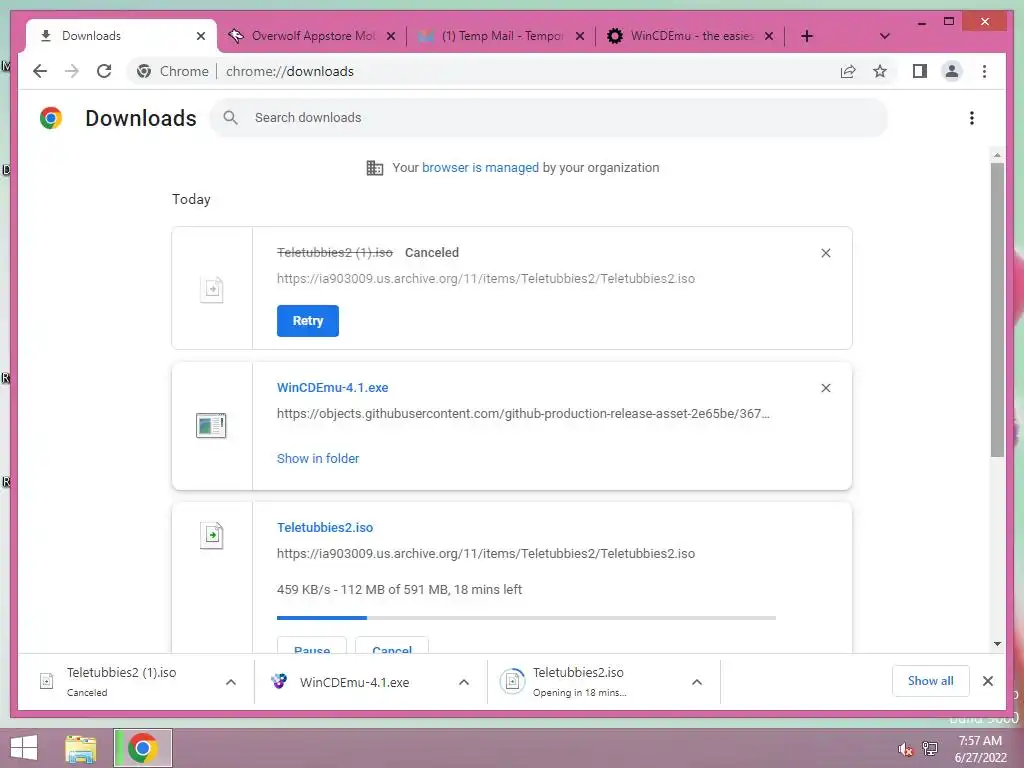This screenshot has height=768, width=1024.
Task: Close the Temp Mail tab
Action: click(579, 36)
